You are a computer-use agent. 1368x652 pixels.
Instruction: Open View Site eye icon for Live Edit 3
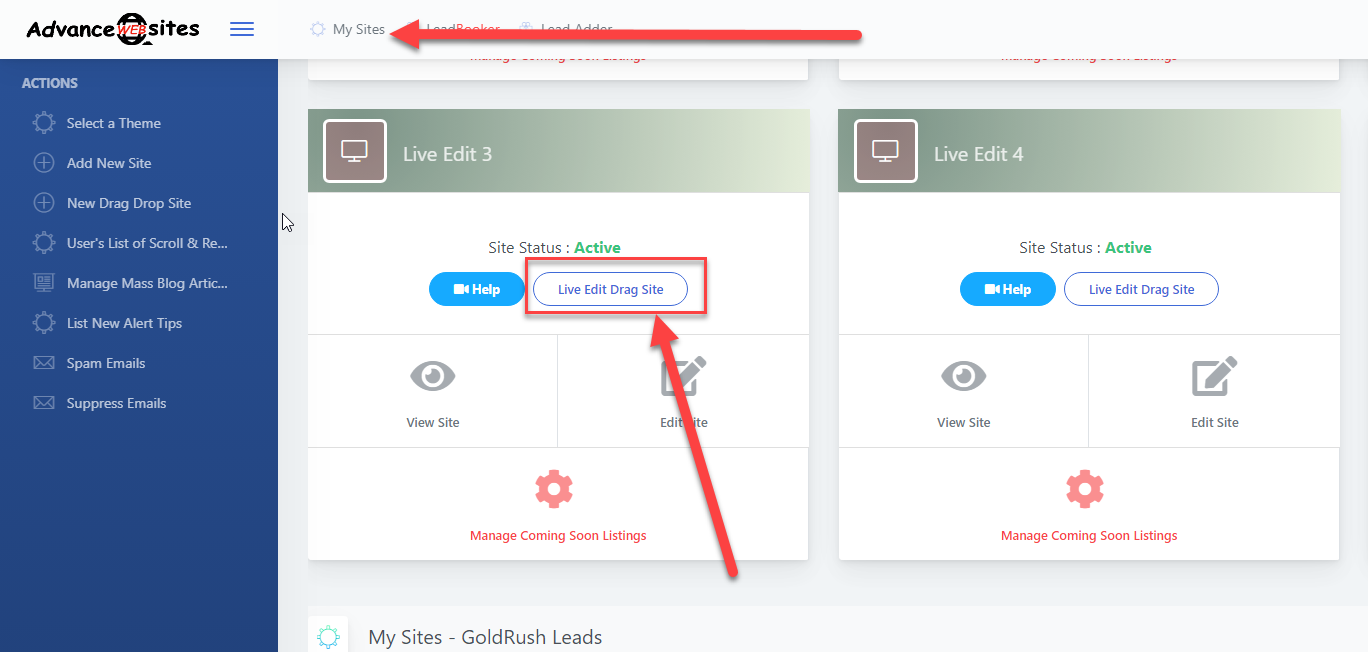coord(433,377)
